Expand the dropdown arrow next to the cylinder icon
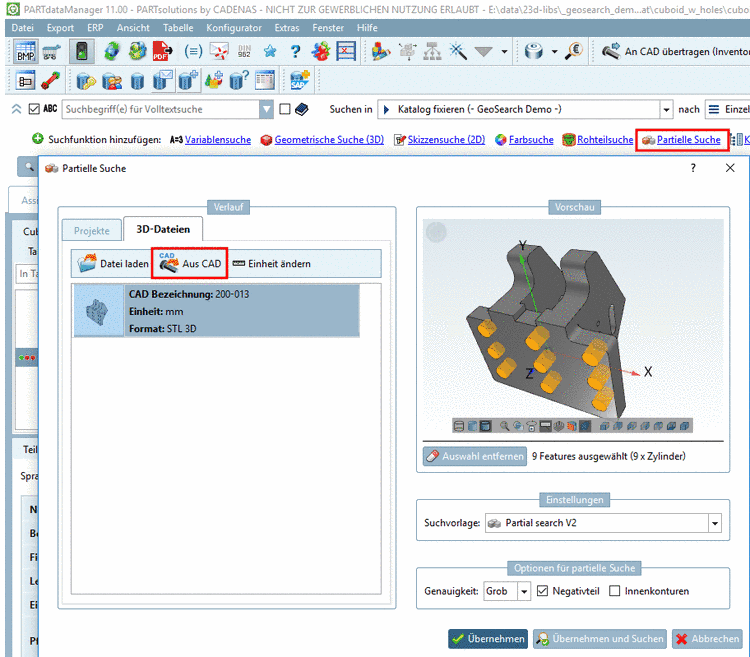The width and height of the screenshot is (750, 657). point(554,51)
